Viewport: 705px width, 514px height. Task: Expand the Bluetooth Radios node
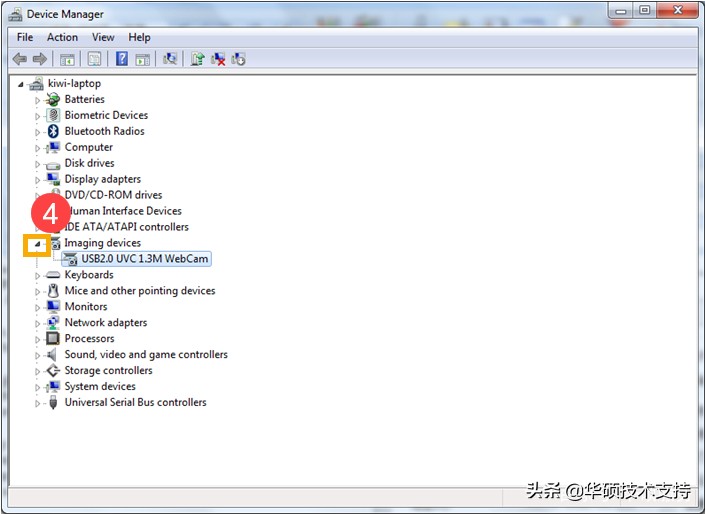38,132
